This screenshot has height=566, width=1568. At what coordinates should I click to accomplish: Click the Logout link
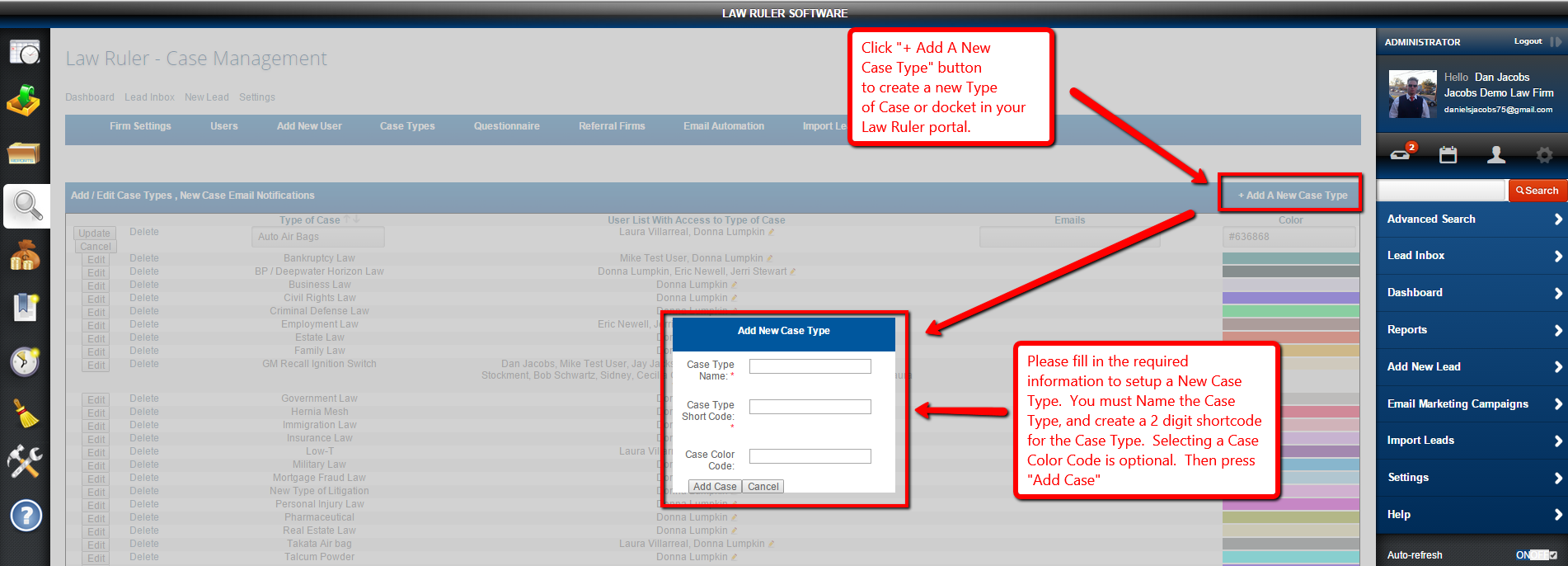coord(1528,41)
